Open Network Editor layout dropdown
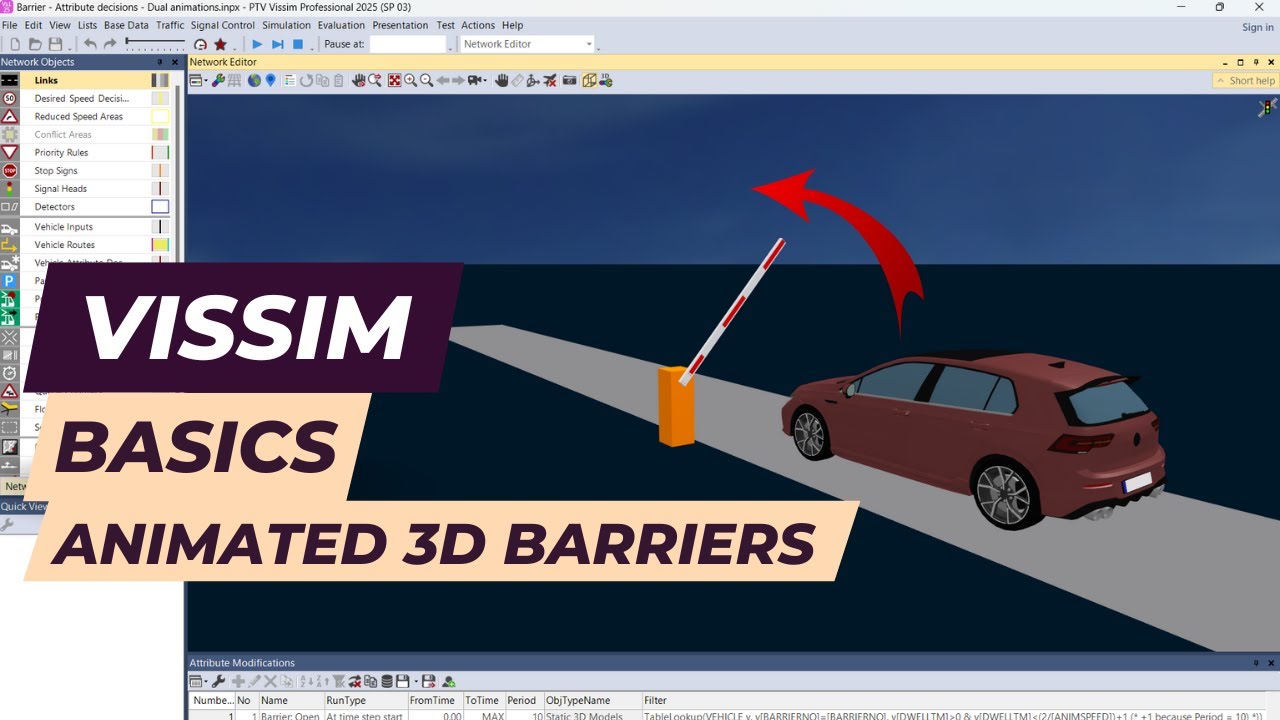 (527, 44)
